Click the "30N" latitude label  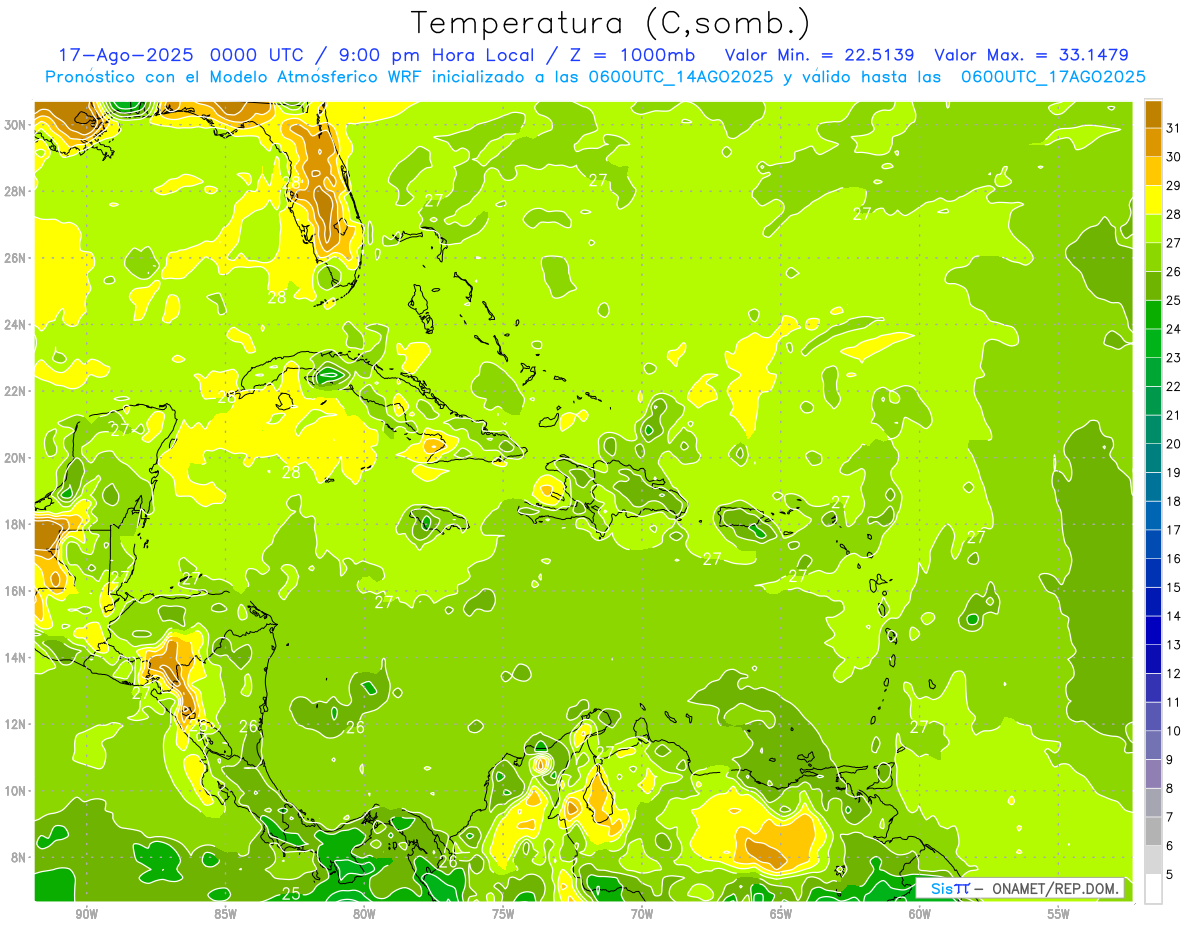15,125
